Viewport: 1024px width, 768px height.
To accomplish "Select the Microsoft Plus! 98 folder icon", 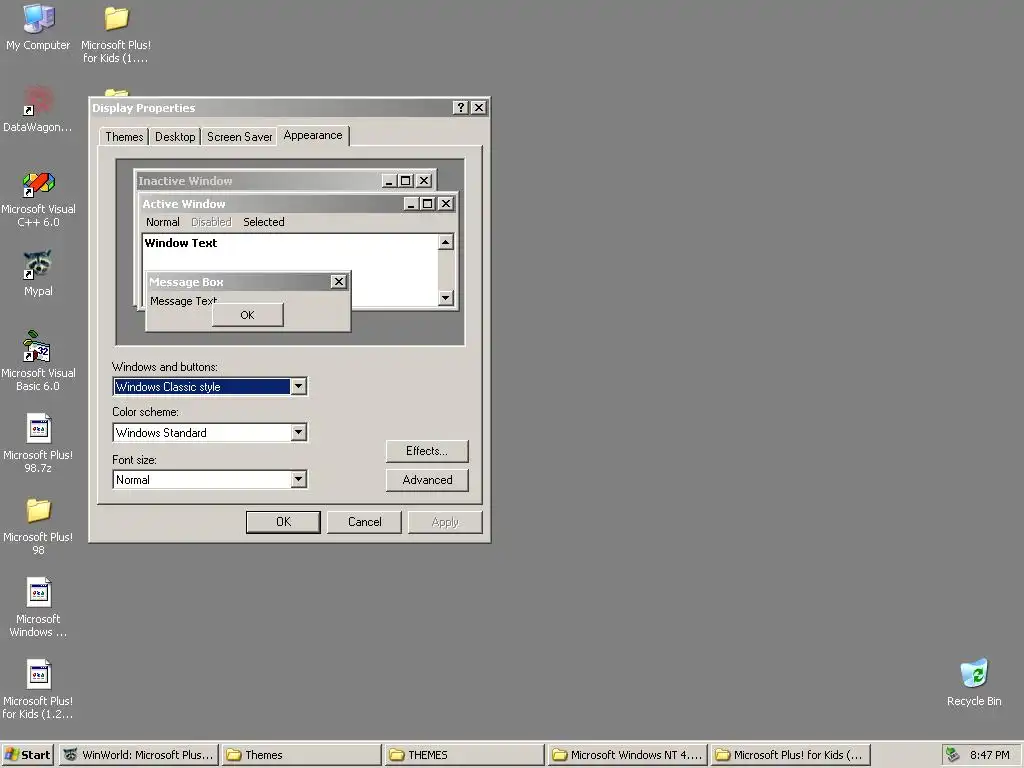I will pos(38,526).
